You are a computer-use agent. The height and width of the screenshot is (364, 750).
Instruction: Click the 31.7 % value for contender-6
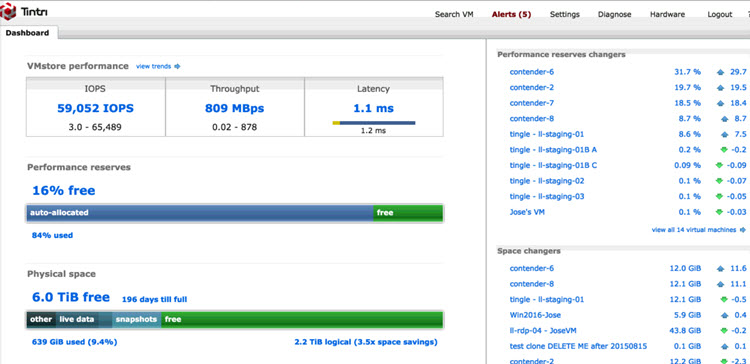(x=687, y=72)
